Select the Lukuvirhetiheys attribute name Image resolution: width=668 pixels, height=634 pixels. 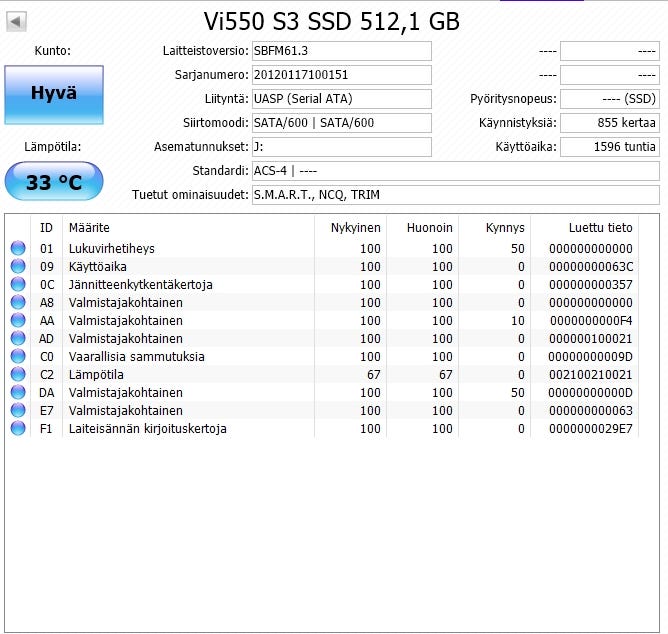pos(112,248)
